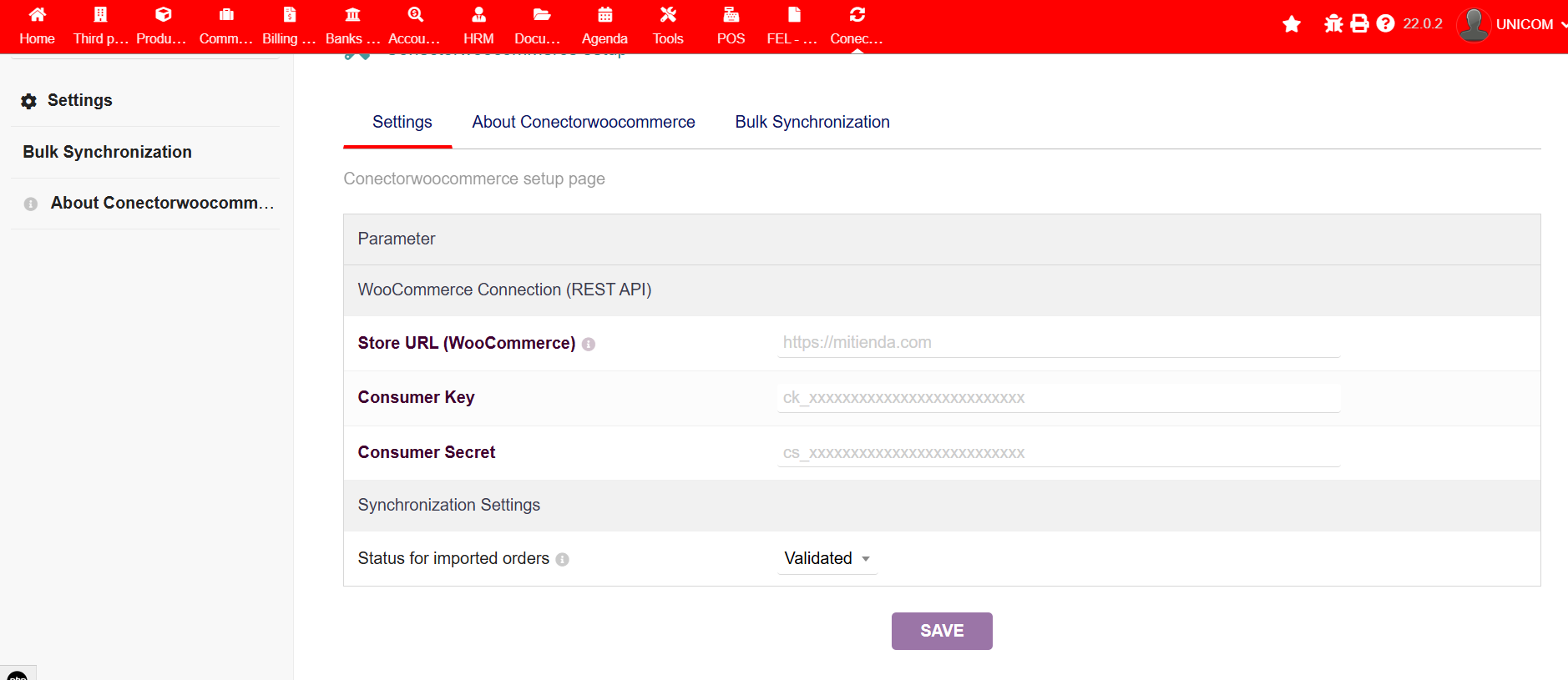
Task: Open the Agenda calendar icon
Action: [x=604, y=15]
